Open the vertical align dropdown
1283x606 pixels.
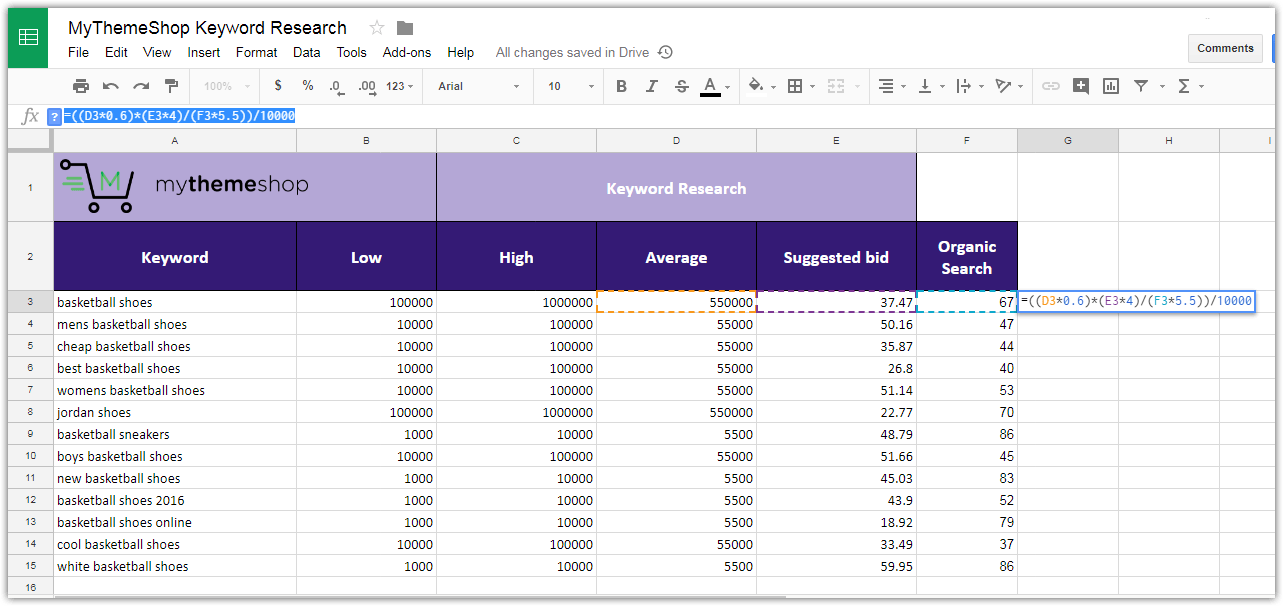coord(930,86)
